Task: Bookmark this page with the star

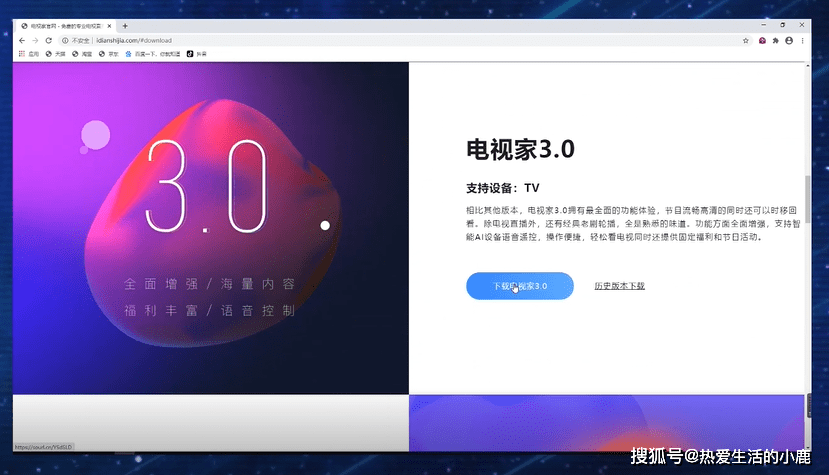Action: (x=745, y=40)
